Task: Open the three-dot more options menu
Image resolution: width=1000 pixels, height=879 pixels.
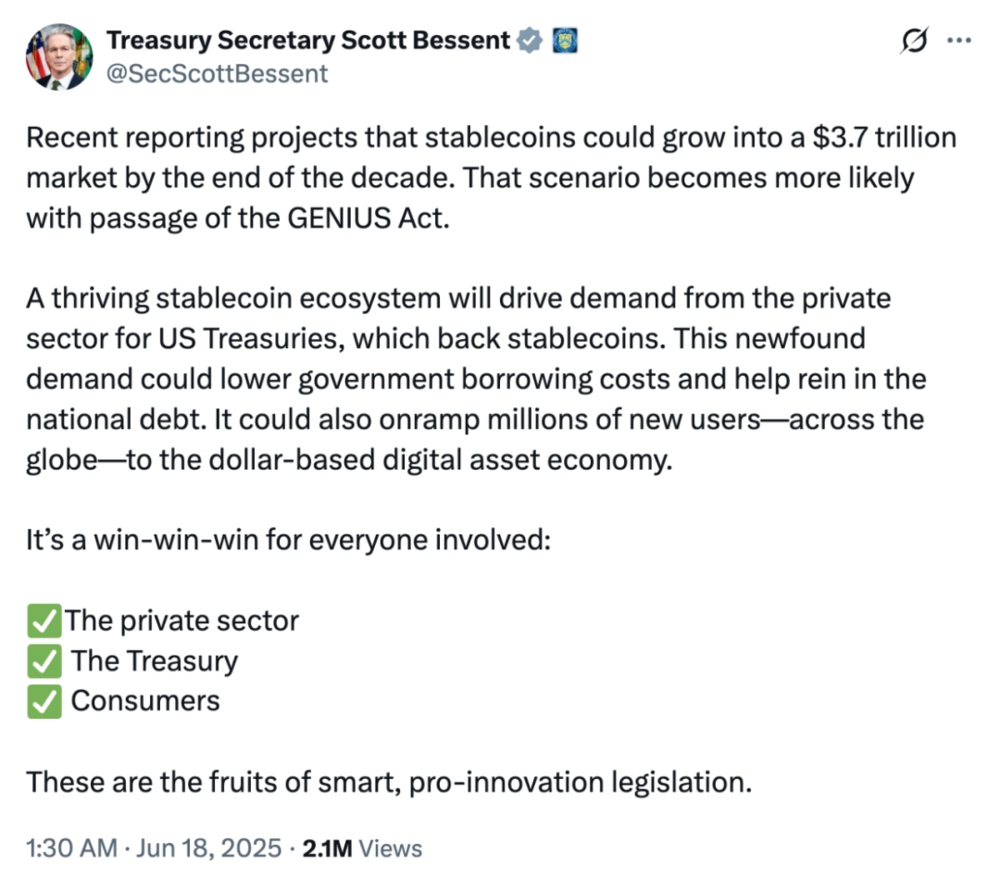Action: click(x=958, y=42)
